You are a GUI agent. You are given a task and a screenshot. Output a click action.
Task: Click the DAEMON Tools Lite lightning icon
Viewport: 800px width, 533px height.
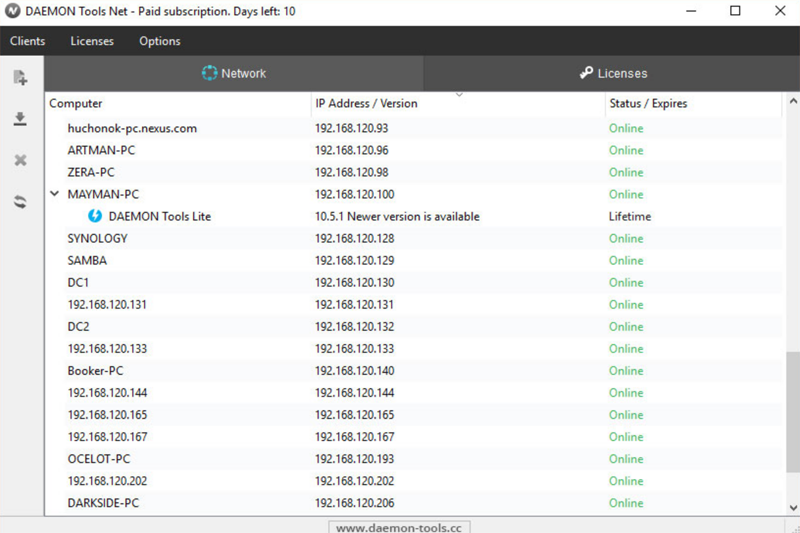(x=95, y=216)
